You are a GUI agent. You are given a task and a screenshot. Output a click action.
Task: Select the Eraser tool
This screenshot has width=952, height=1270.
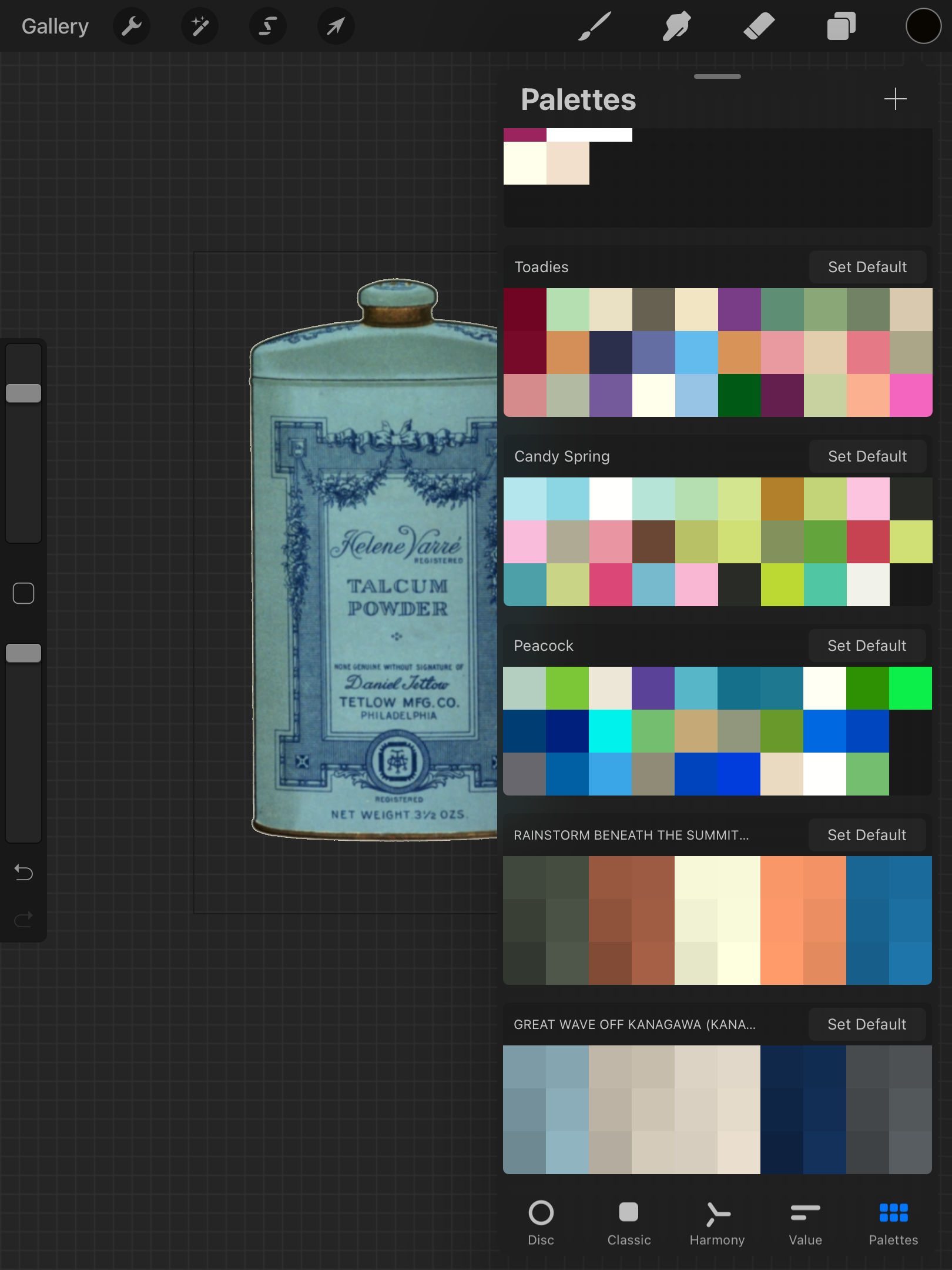click(759, 26)
